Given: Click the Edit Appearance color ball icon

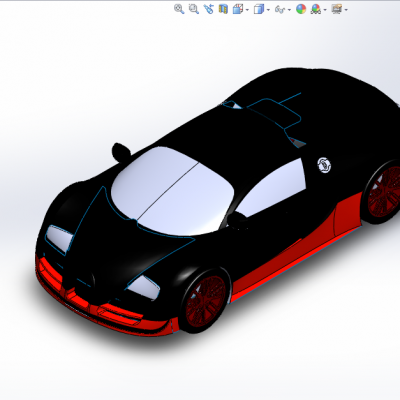Looking at the screenshot, I should pyautogui.click(x=301, y=9).
